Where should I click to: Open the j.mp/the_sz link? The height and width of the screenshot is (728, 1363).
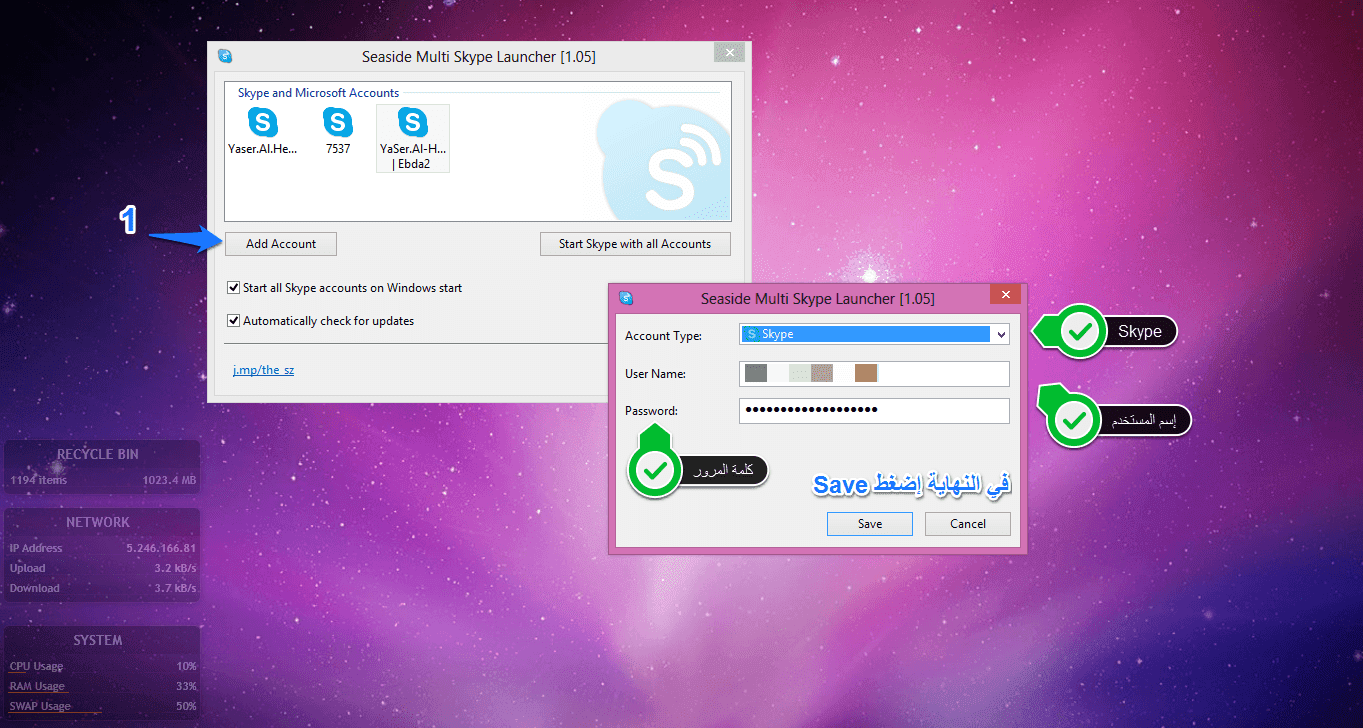tap(263, 370)
